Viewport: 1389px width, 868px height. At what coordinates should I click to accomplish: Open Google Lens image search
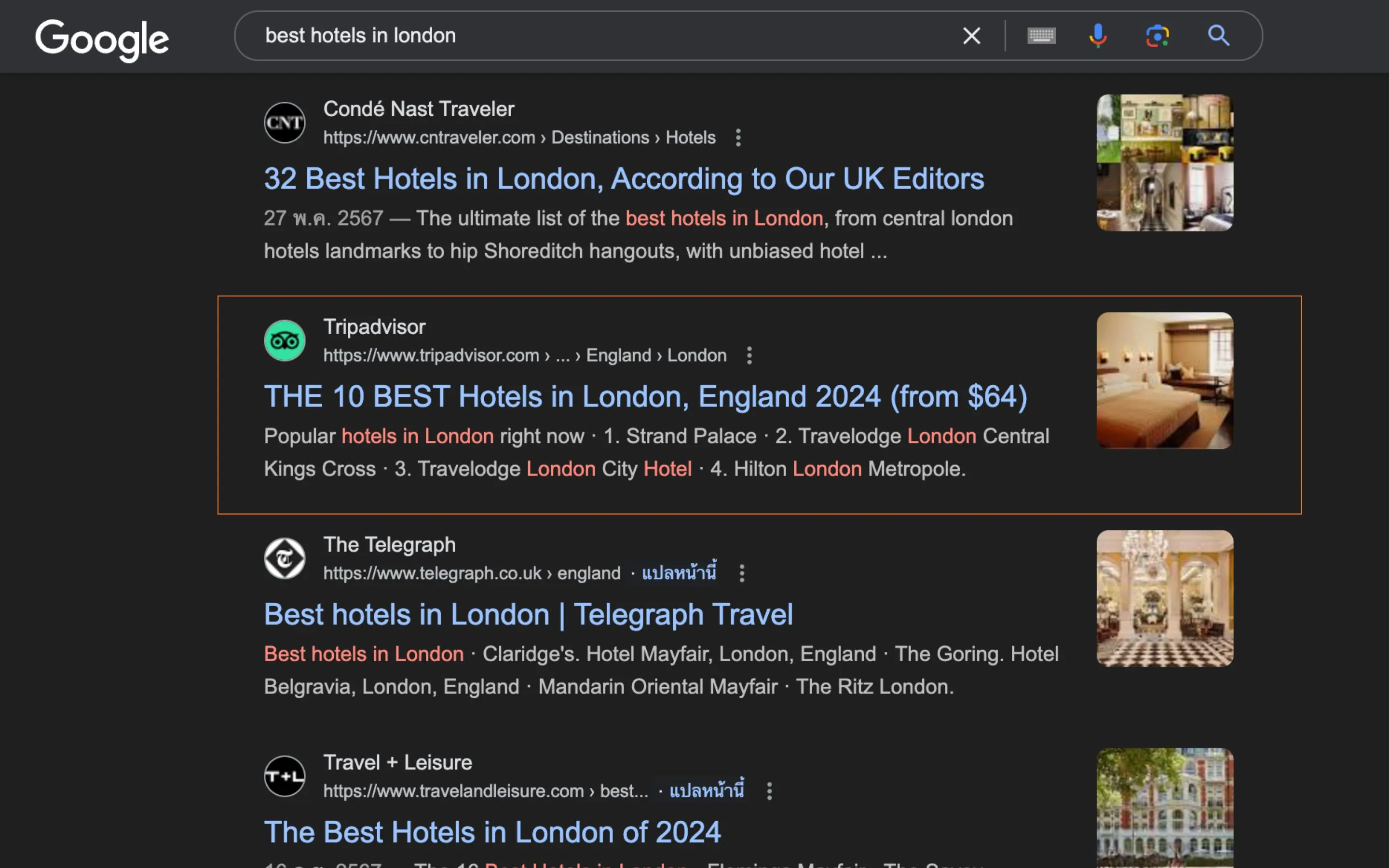coord(1157,36)
